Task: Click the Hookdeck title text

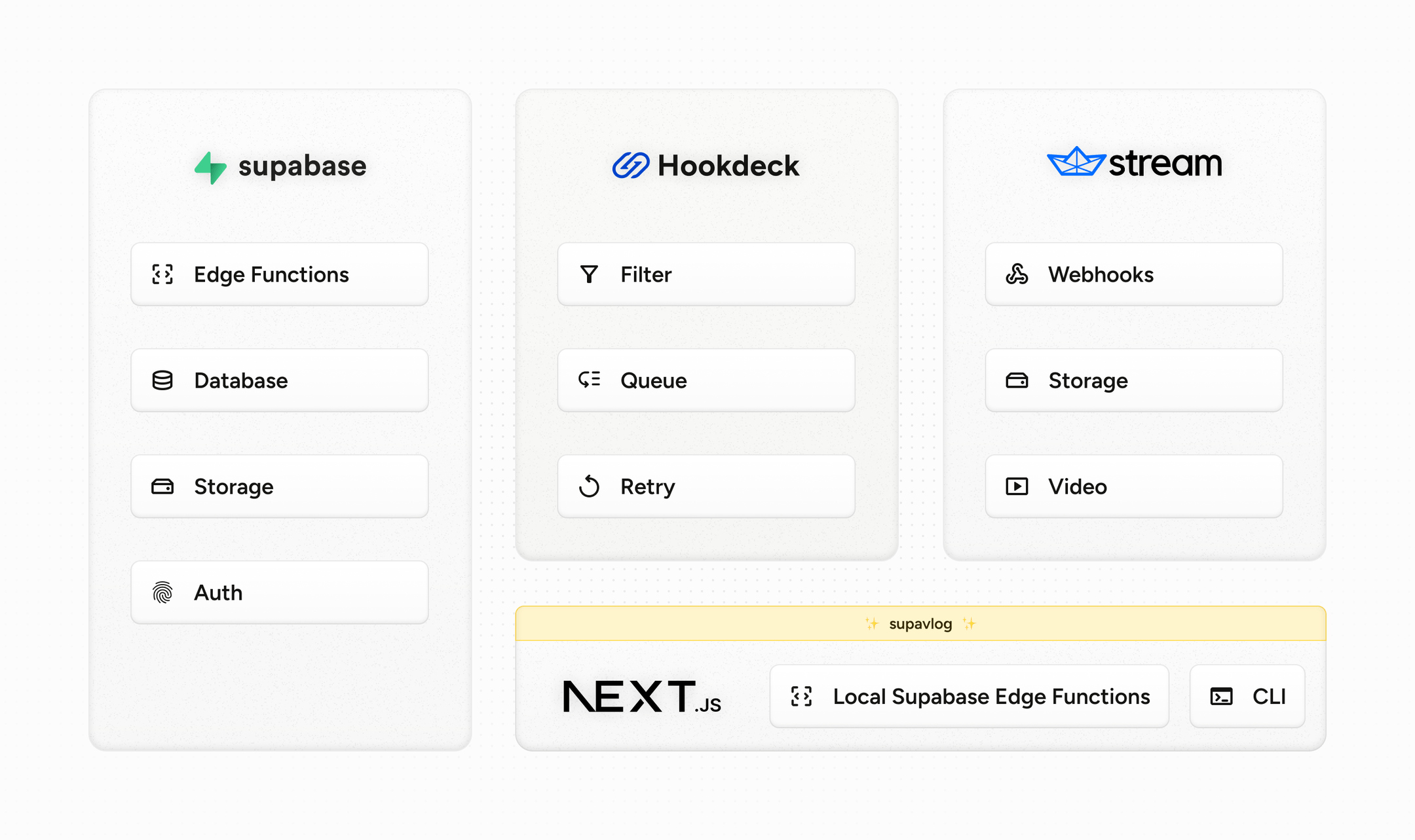Action: (728, 166)
